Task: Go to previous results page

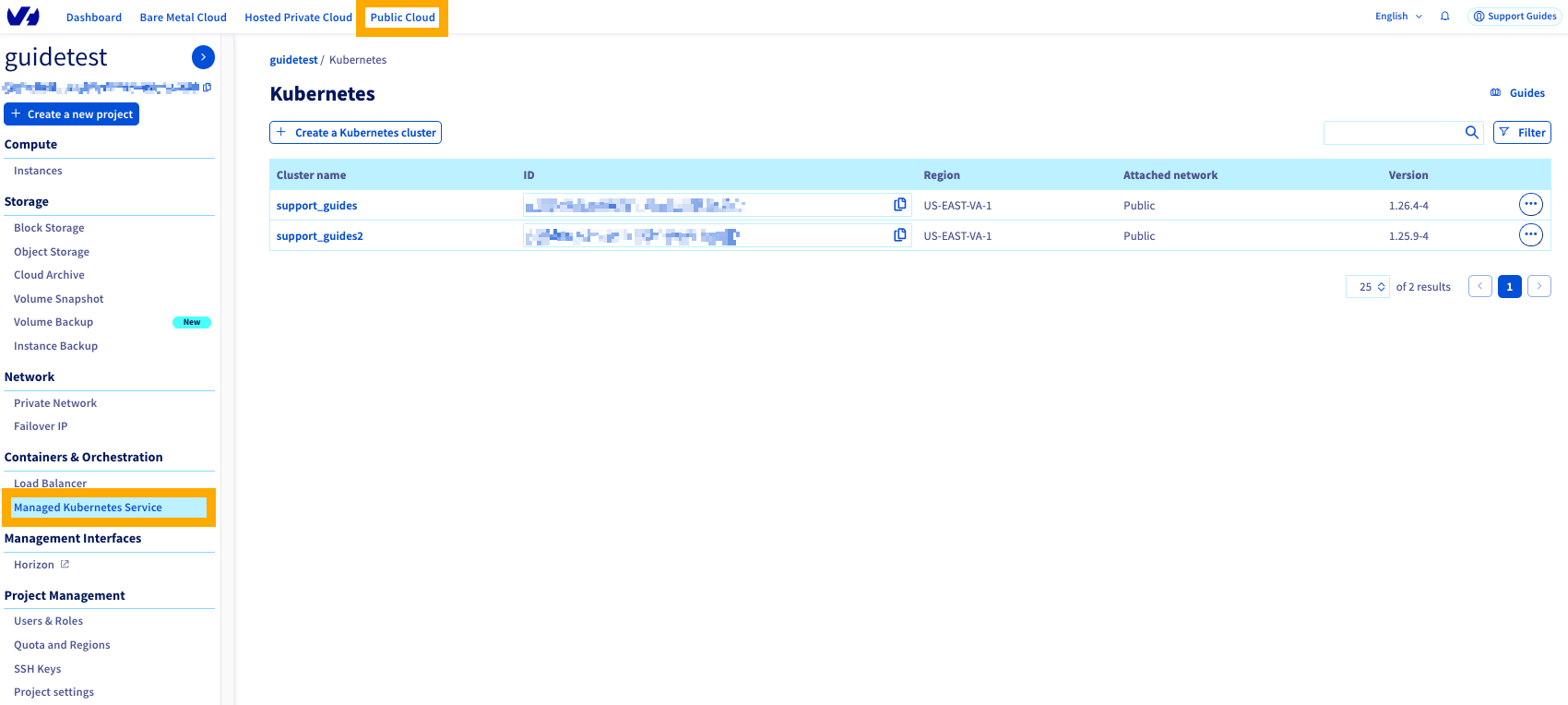Action: point(1479,286)
